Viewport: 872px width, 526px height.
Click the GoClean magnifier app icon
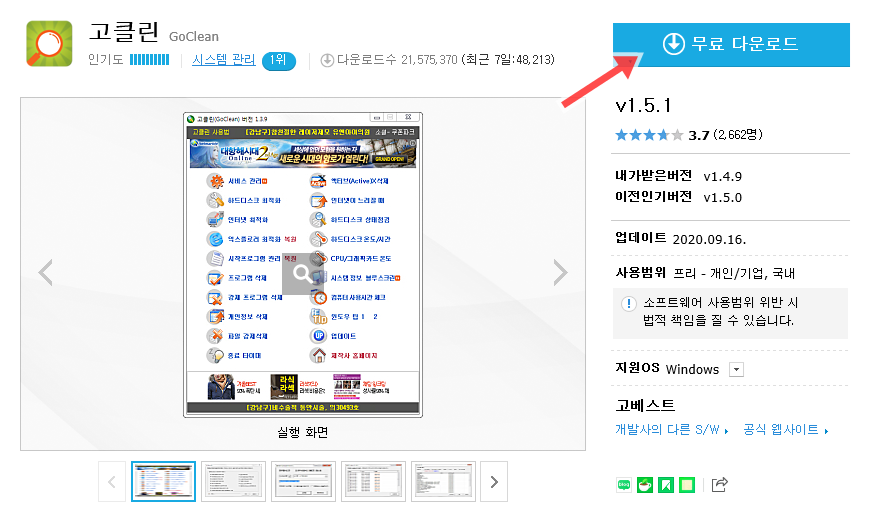49,43
